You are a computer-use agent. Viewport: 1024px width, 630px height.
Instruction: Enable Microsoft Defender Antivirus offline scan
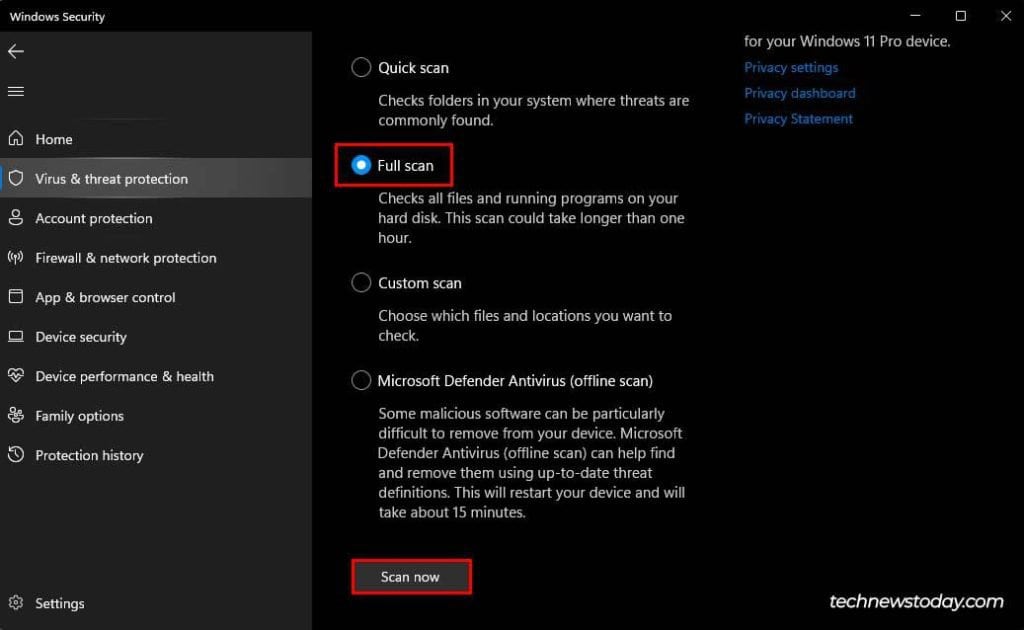(x=361, y=380)
